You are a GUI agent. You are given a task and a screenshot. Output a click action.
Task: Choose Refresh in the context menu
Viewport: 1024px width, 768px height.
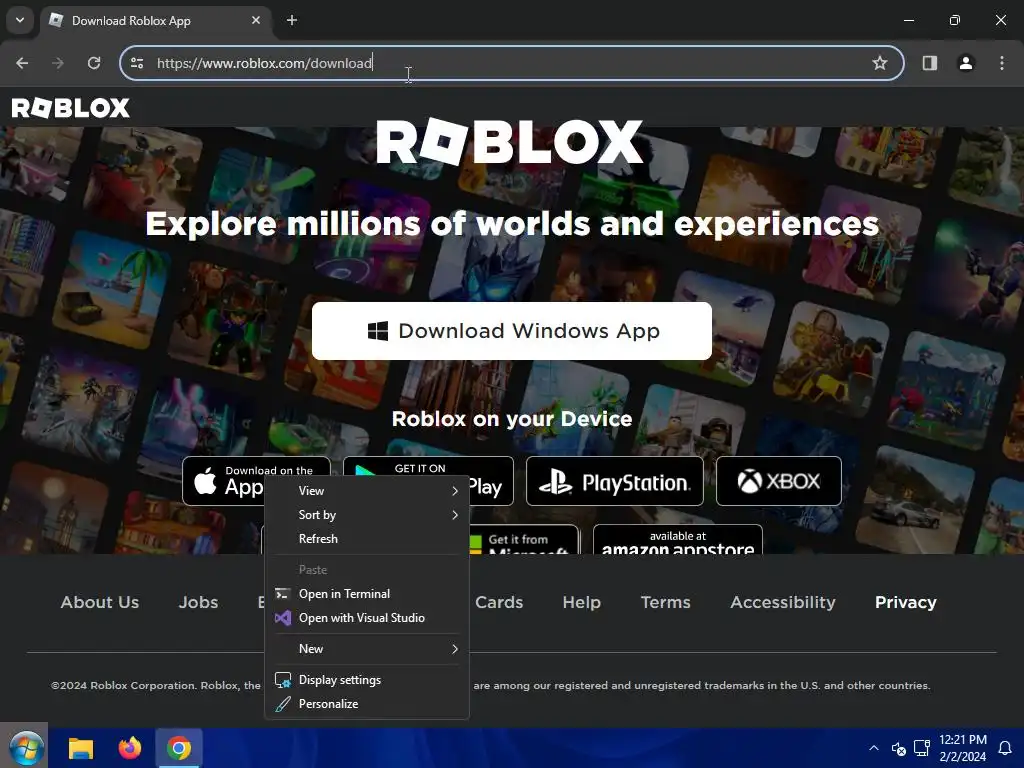click(x=366, y=539)
